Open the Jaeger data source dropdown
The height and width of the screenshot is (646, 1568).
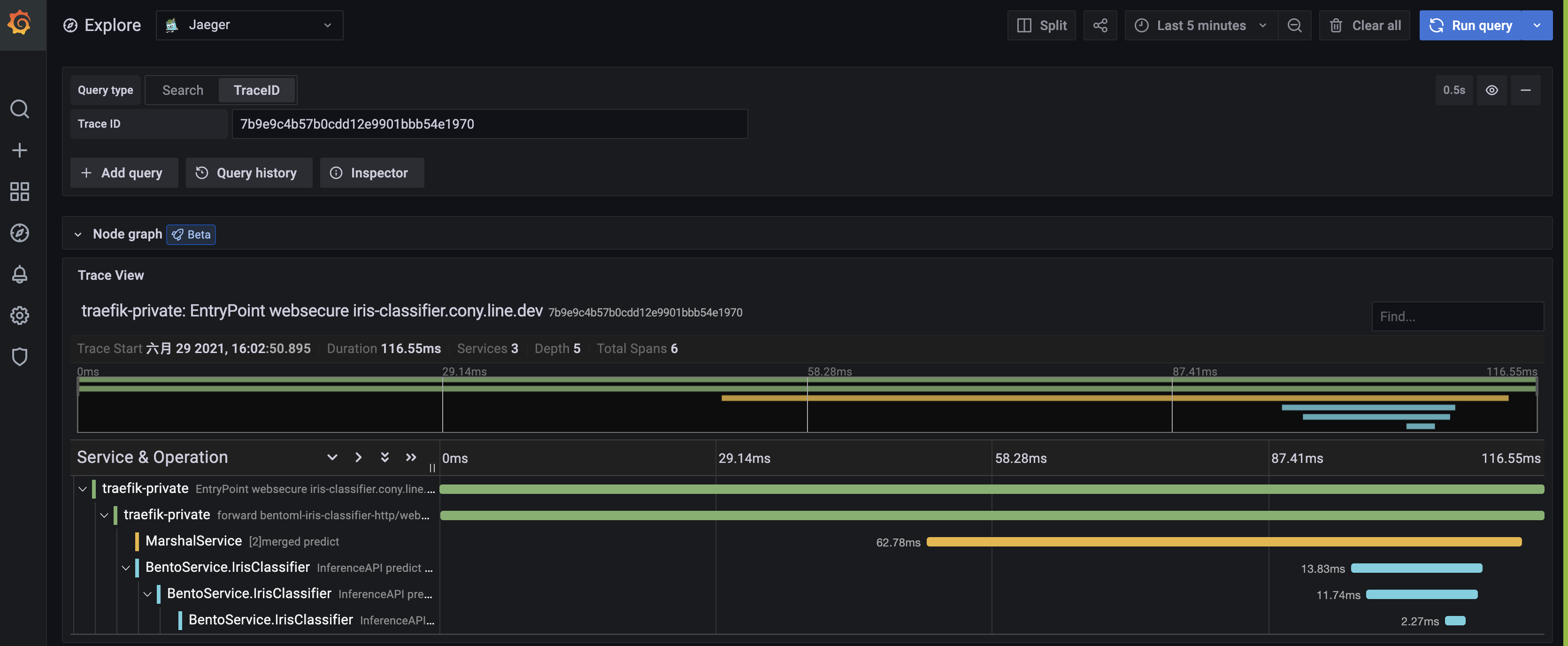(250, 25)
